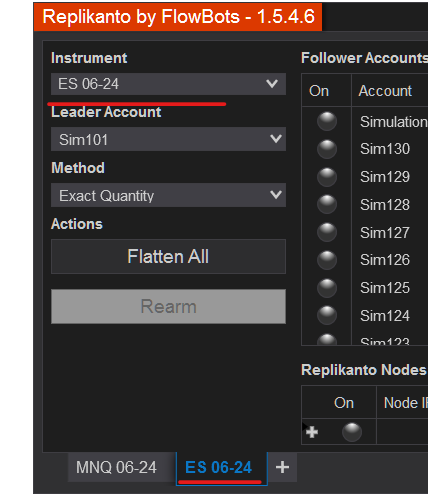
Task: Switch to the MNQ 06-24 tab
Action: 116,467
